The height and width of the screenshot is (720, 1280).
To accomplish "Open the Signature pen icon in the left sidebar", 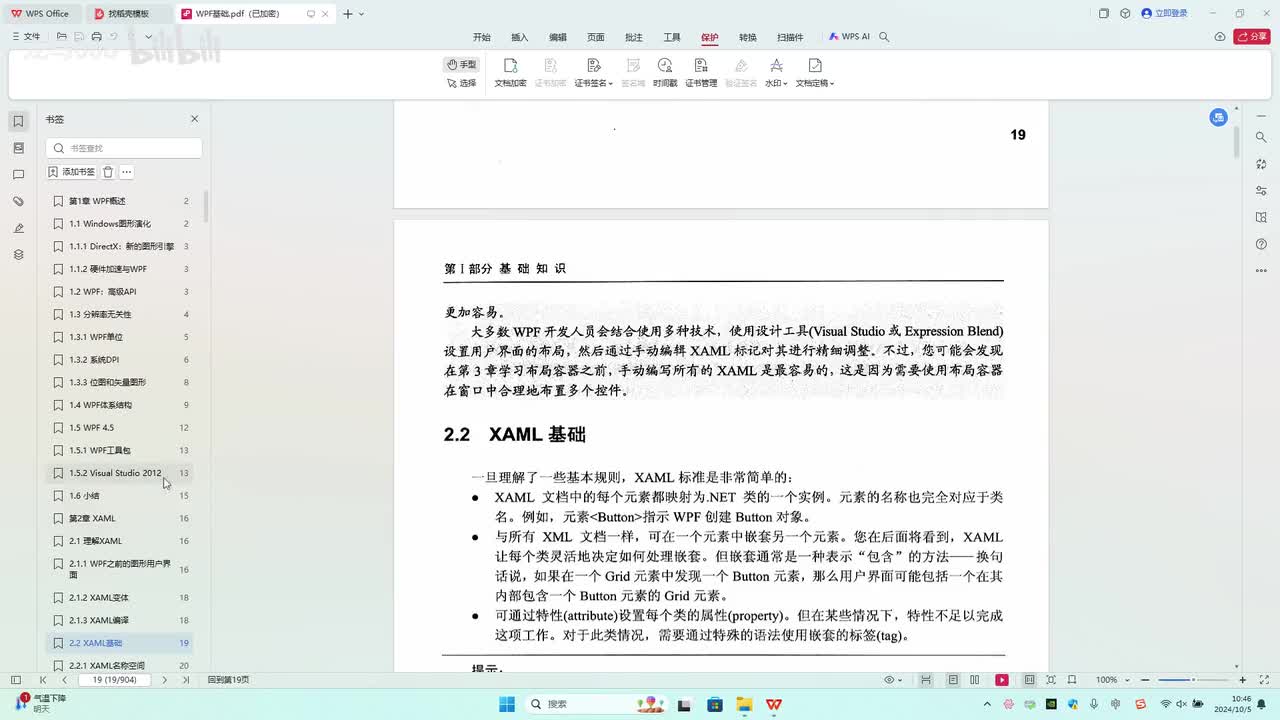I will 18,229.
